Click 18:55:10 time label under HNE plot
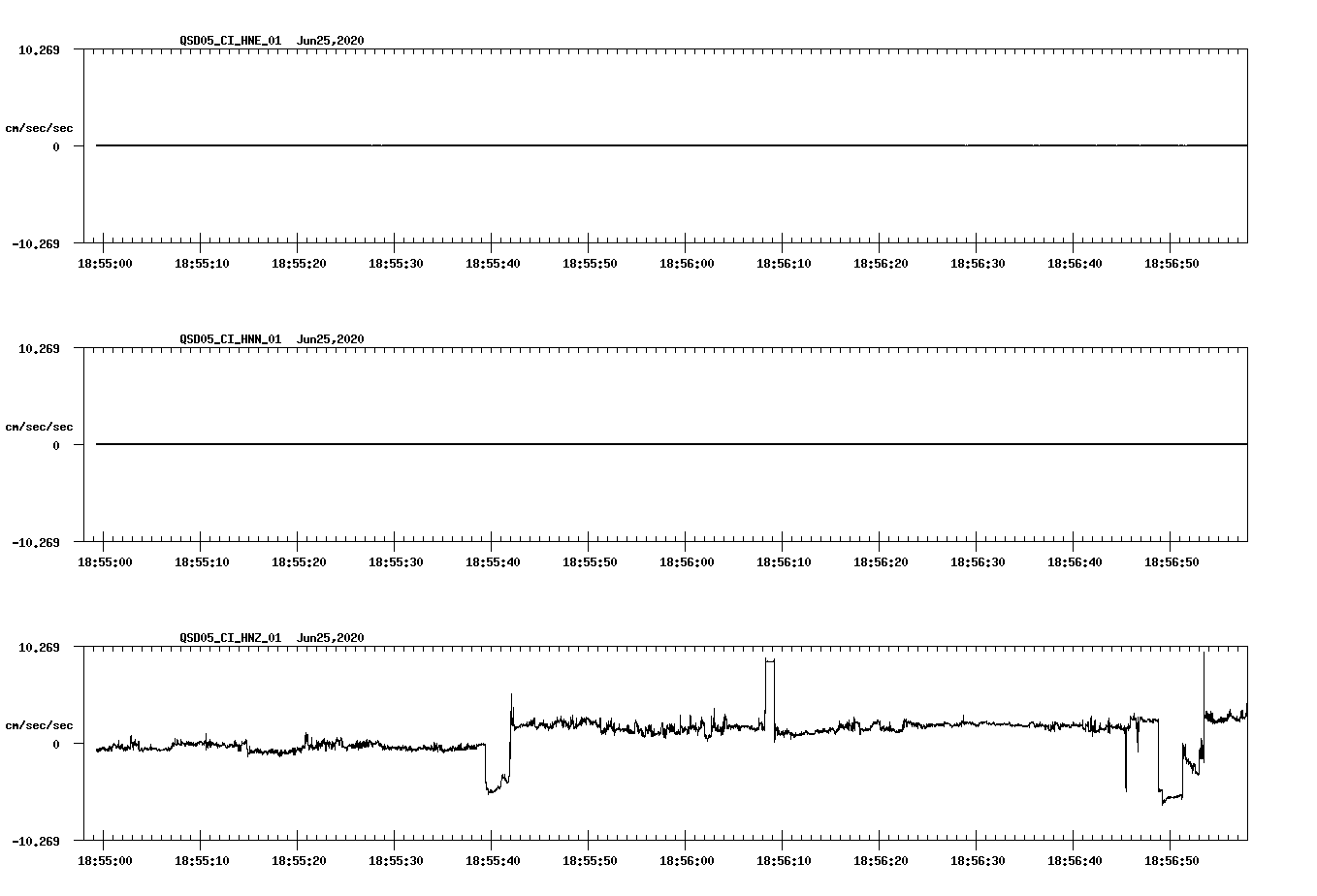This screenshot has height=896, width=1317. click(202, 264)
